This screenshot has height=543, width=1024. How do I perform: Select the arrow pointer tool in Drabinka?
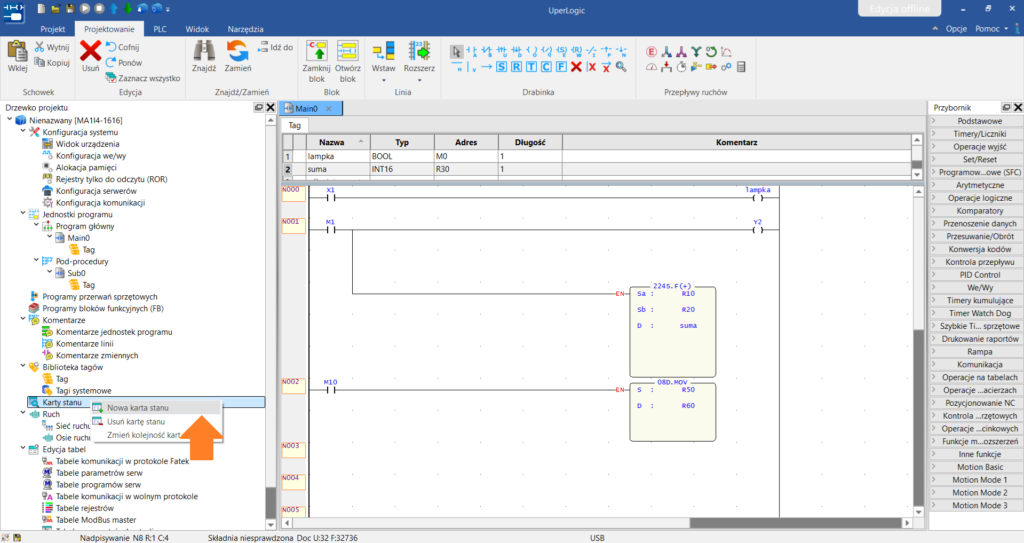pyautogui.click(x=456, y=51)
